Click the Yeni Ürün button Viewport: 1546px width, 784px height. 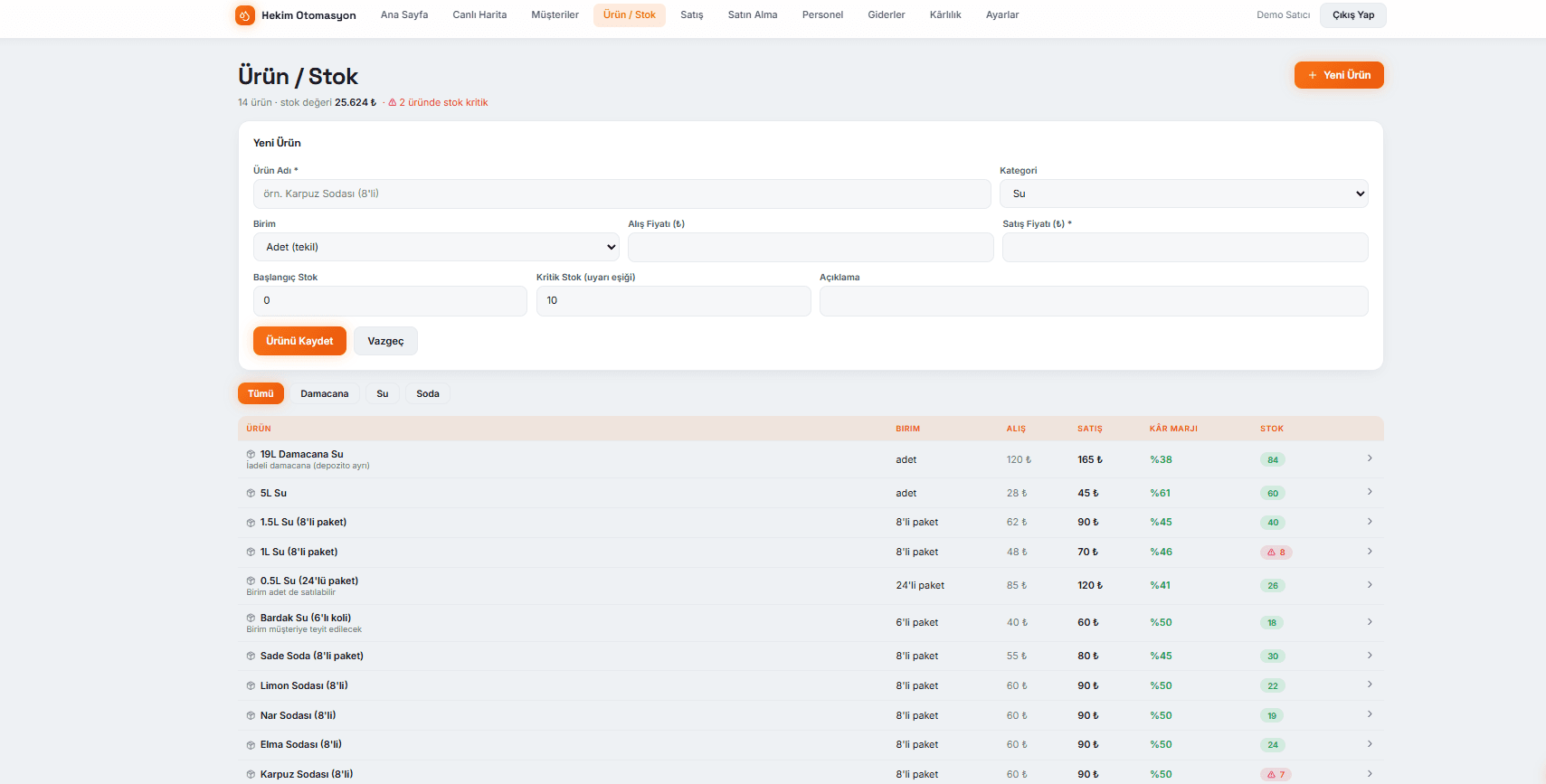1339,75
